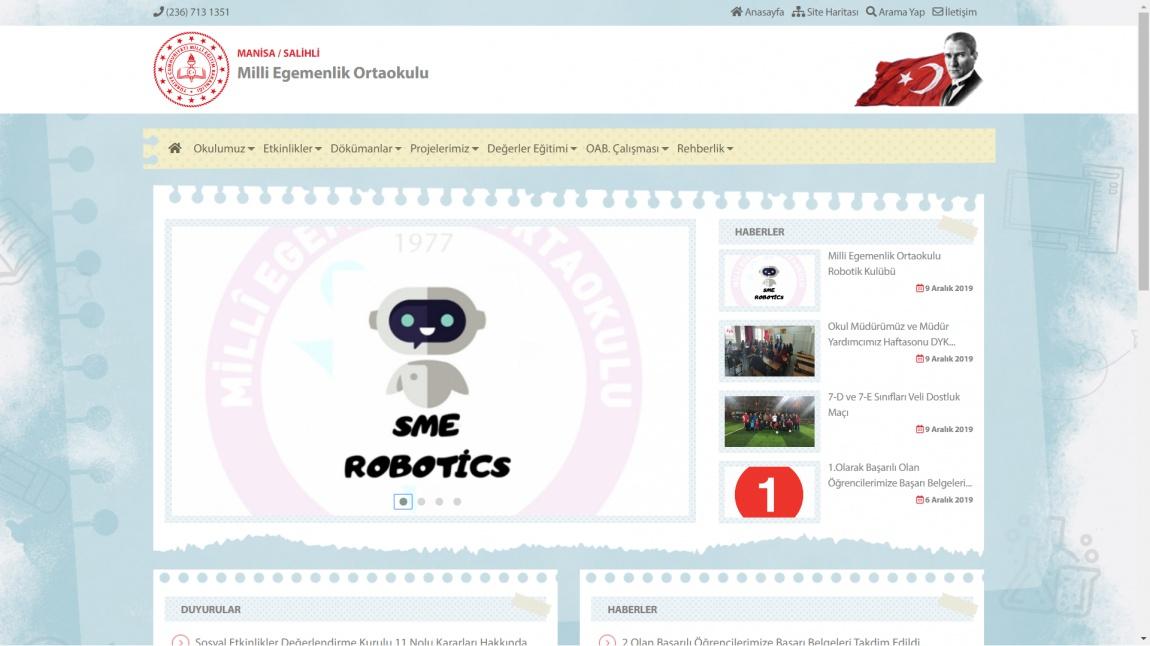The image size is (1150, 646).
Task: Select the third slider dot indicator
Action: tap(439, 502)
